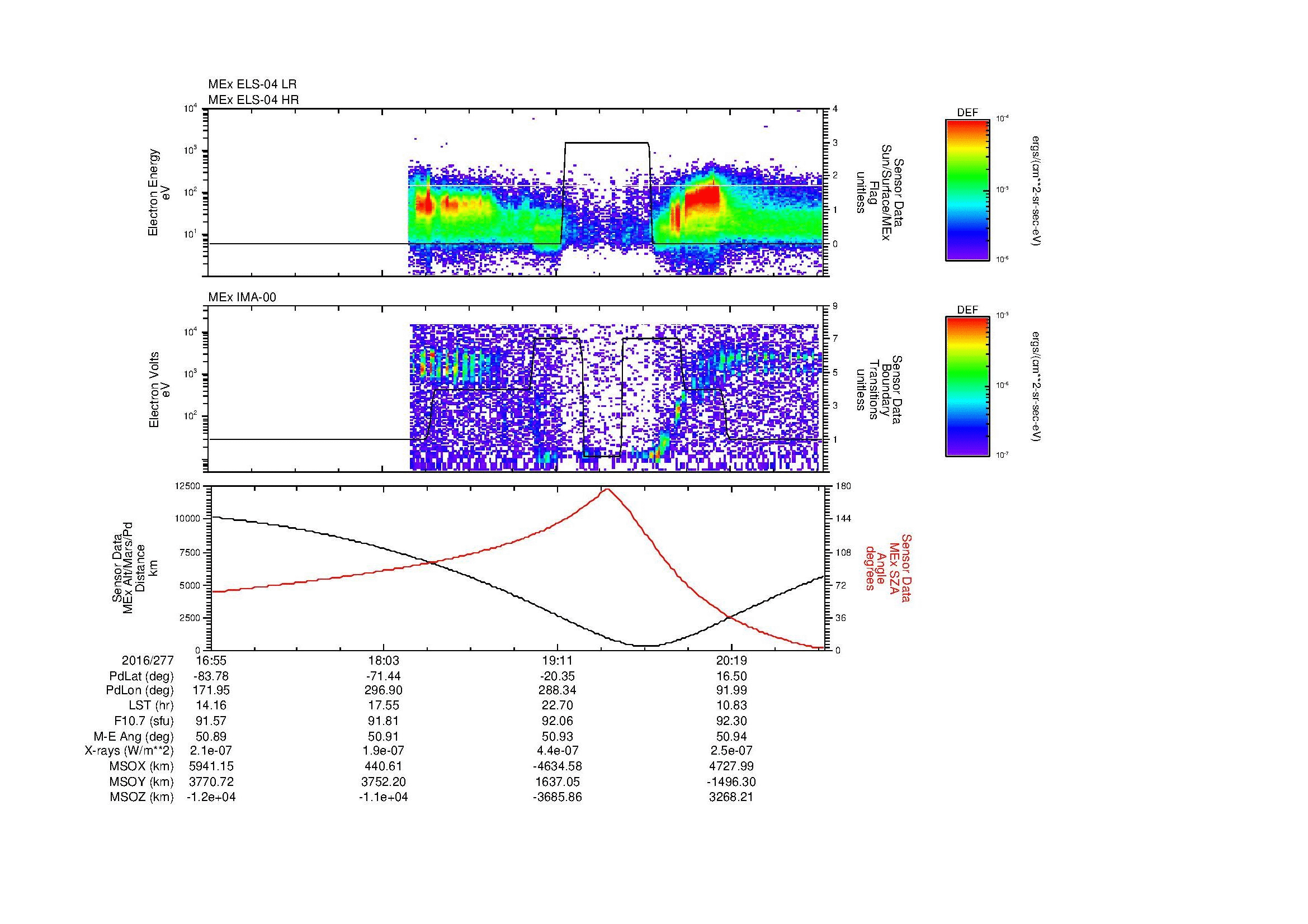Click the 'PdLon (deg)' row label
Screen dimensions: 1308x924
point(140,690)
